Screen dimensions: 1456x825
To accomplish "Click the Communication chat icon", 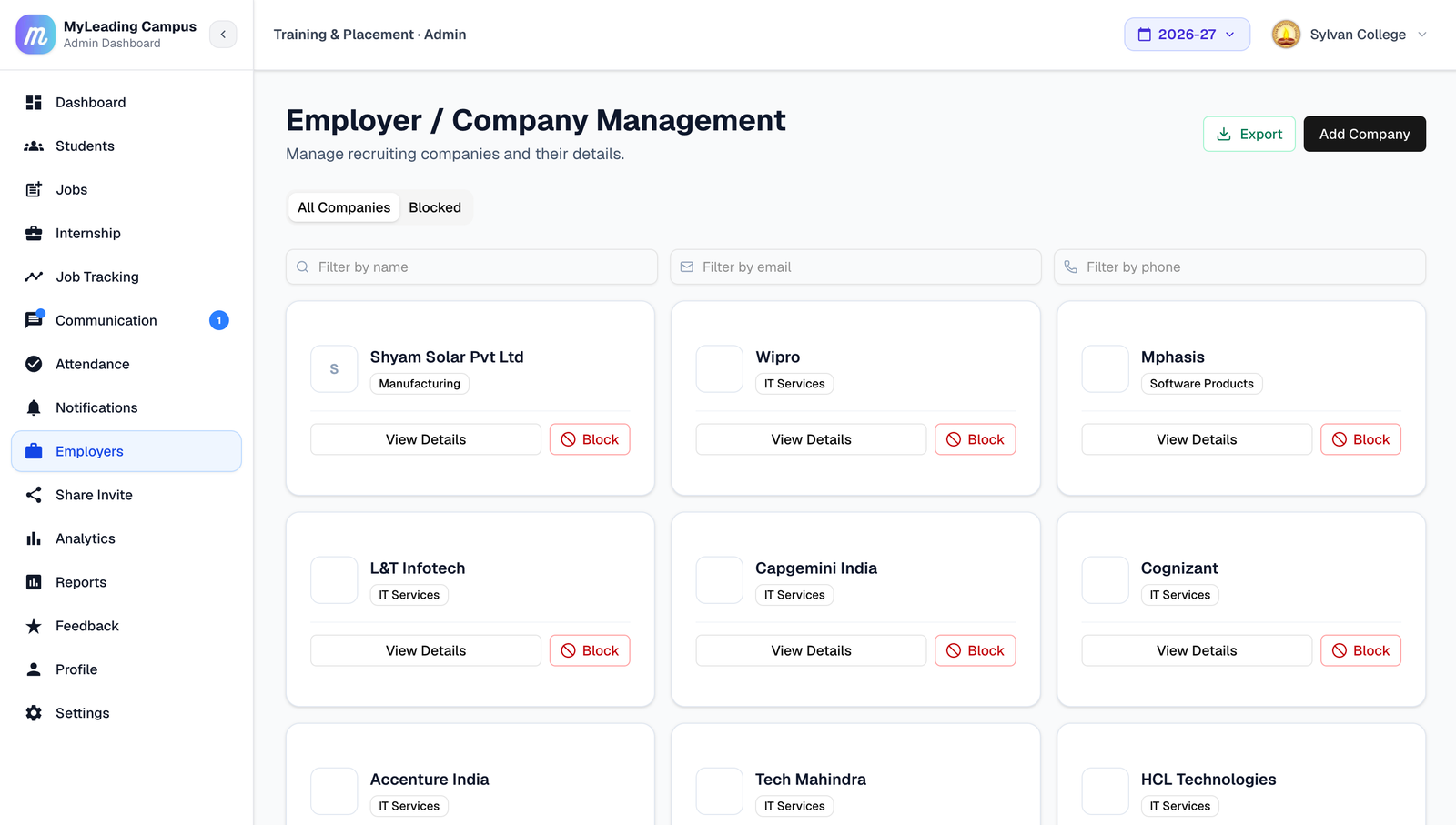I will 34,320.
